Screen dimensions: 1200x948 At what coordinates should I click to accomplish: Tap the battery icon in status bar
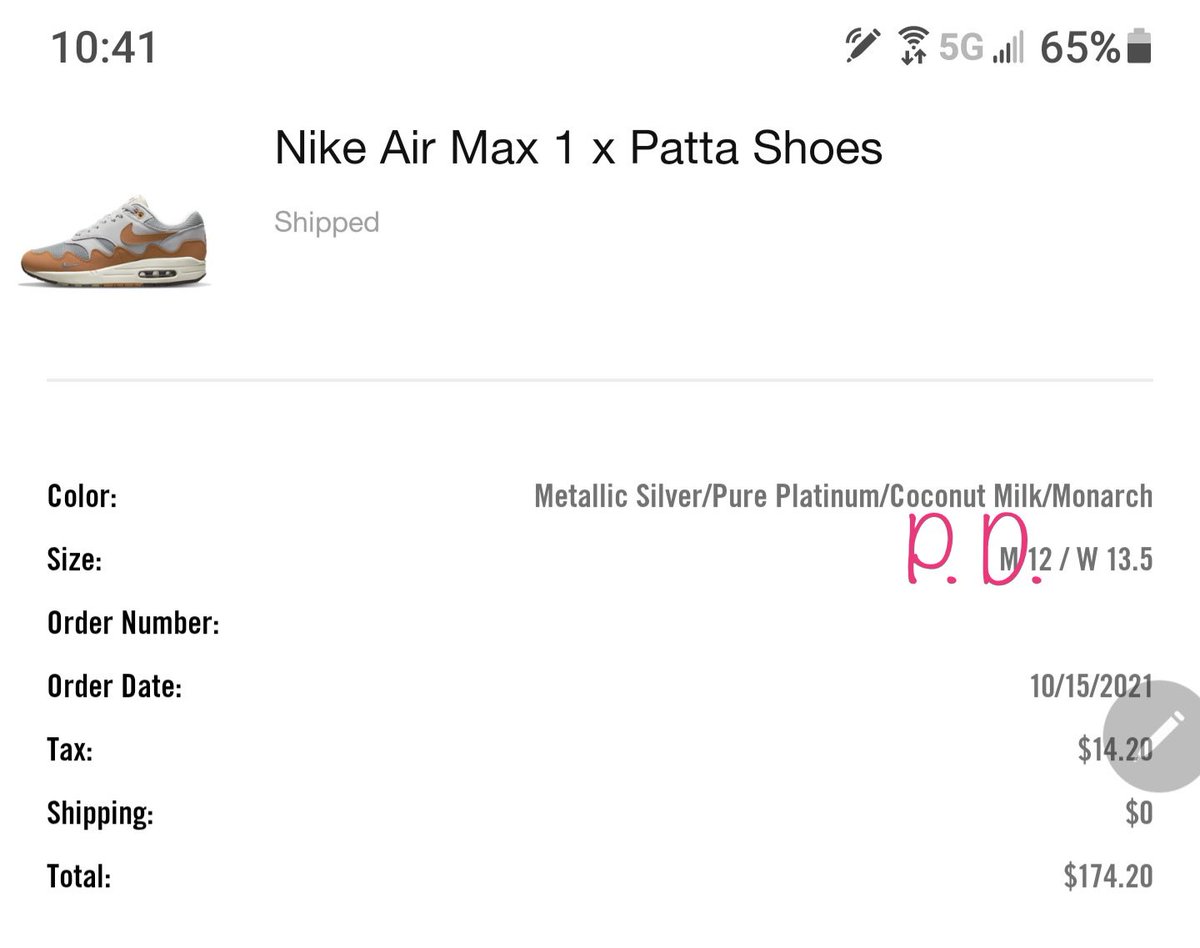(x=1139, y=46)
